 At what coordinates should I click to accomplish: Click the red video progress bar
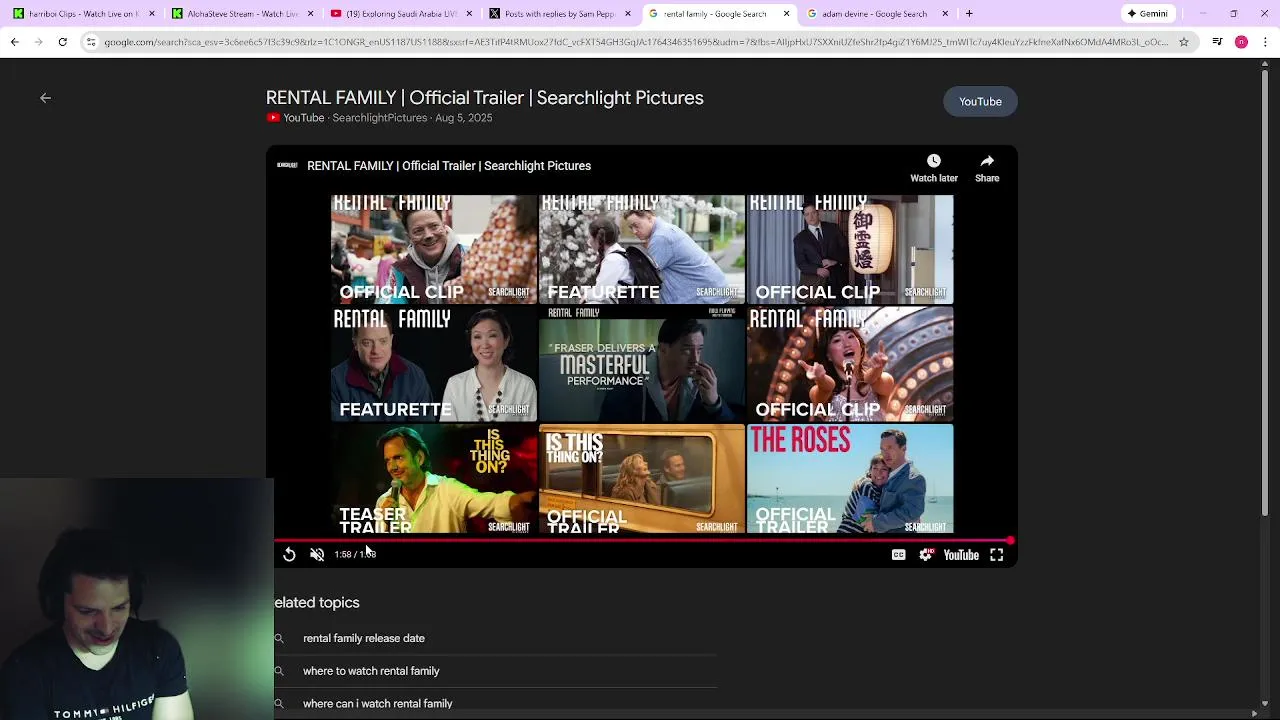pos(642,540)
